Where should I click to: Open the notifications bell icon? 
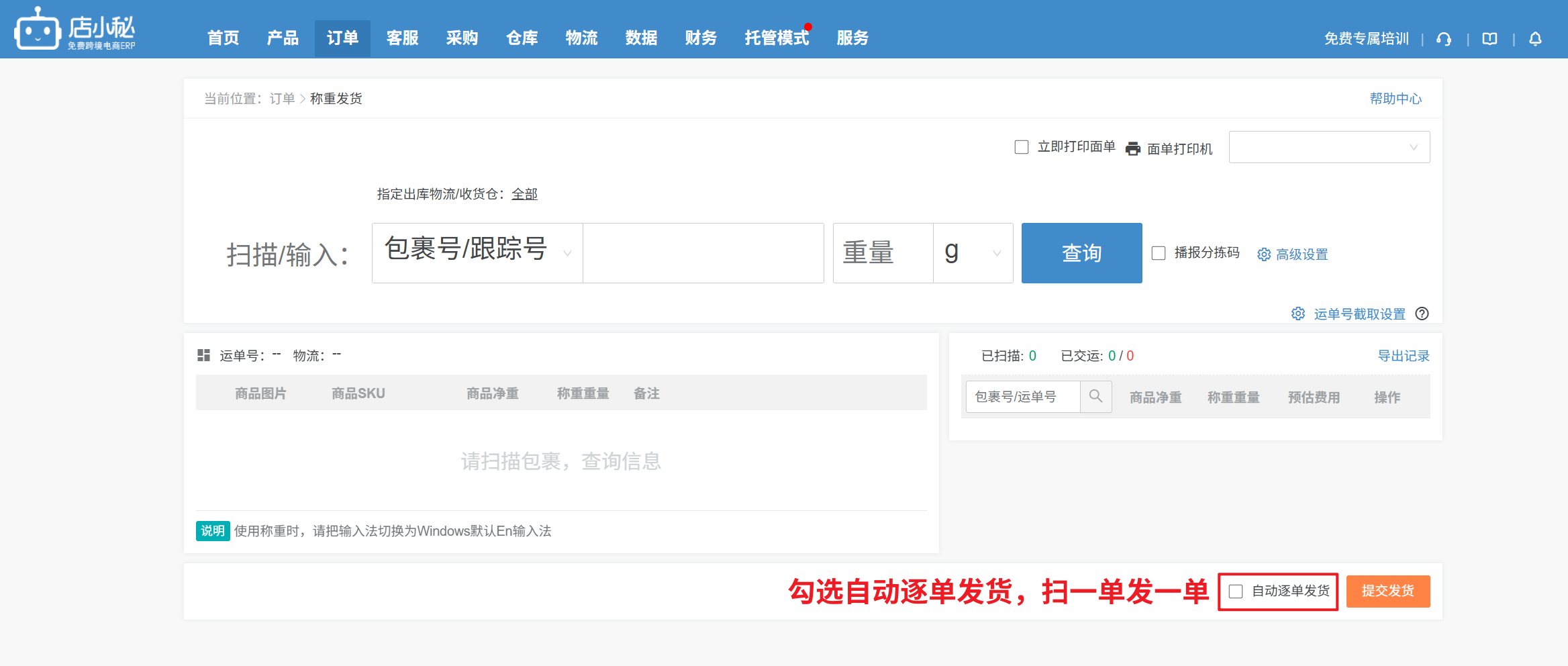click(1535, 39)
